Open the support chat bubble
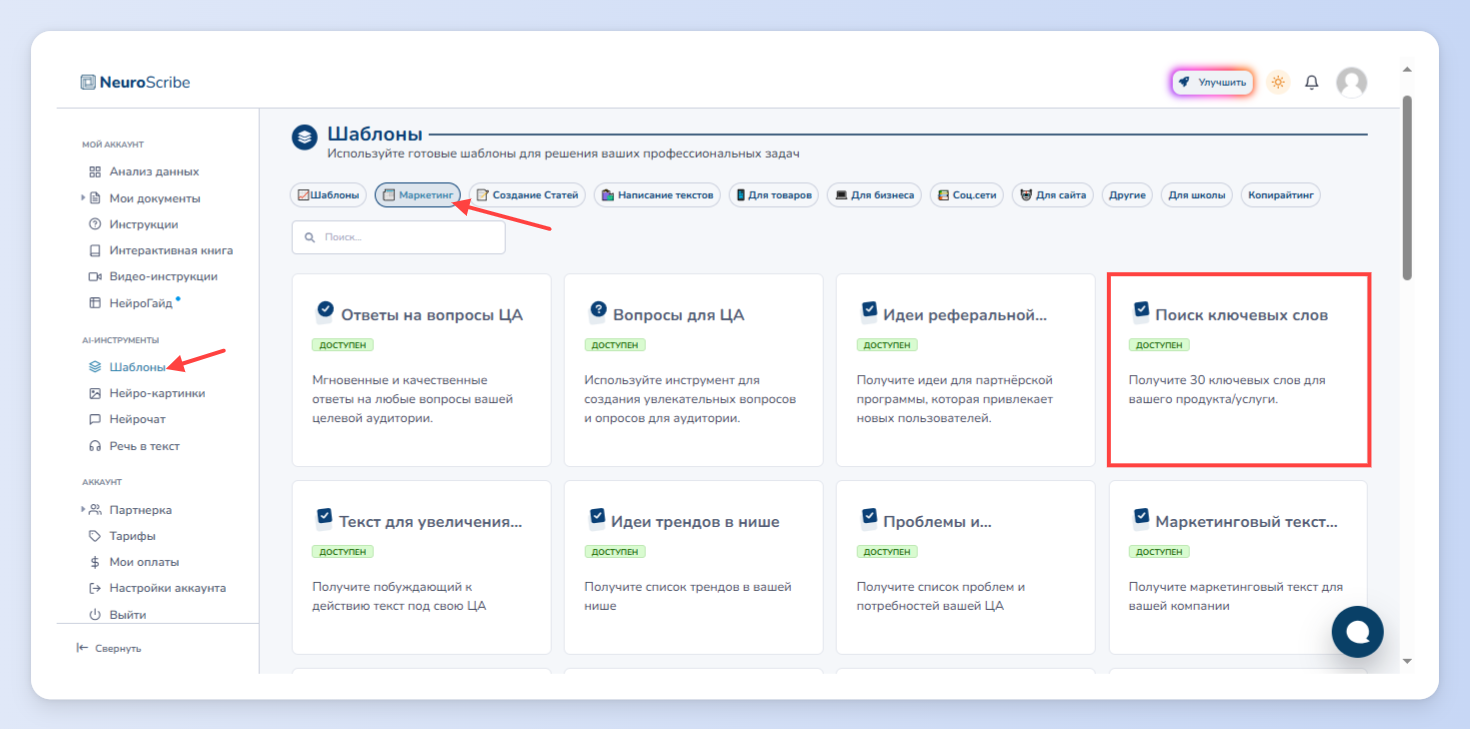This screenshot has height=729, width=1470. pyautogui.click(x=1357, y=631)
